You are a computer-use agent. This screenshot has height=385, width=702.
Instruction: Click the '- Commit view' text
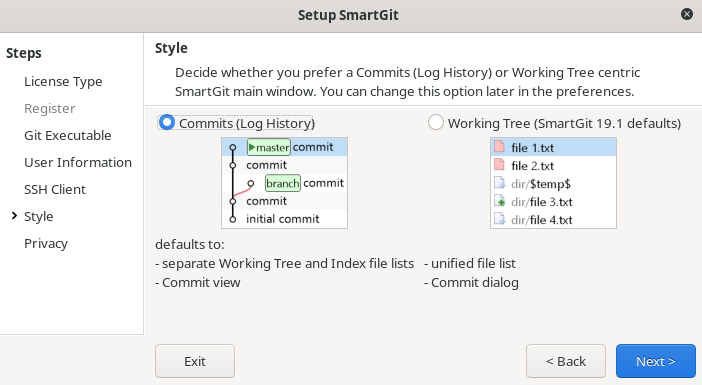(198, 282)
